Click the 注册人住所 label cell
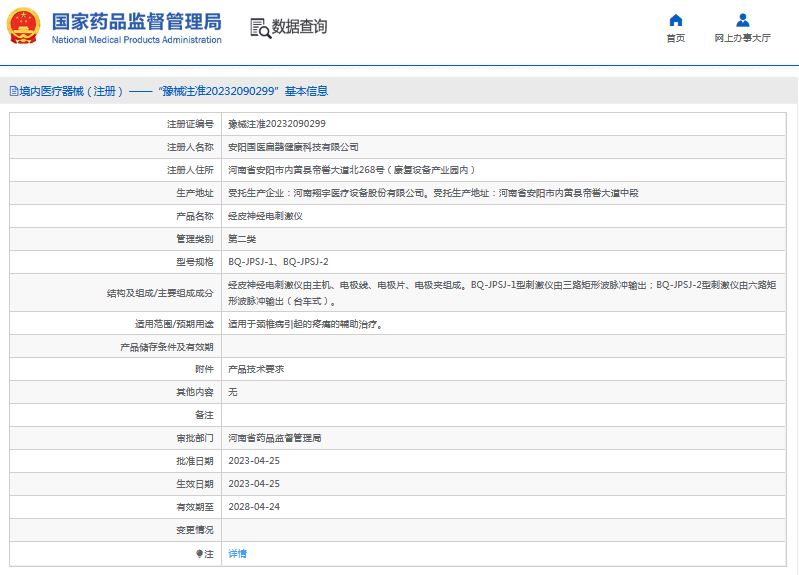 (116, 170)
